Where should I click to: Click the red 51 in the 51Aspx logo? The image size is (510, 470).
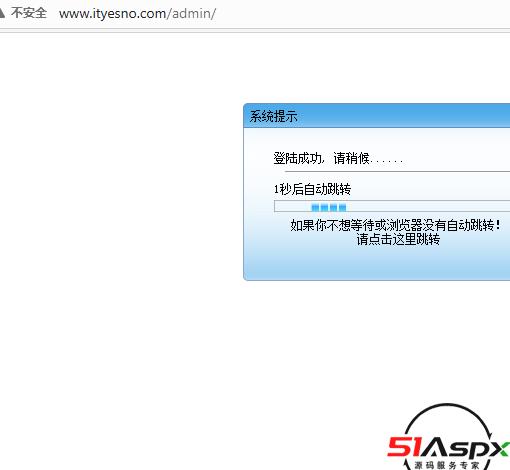pos(403,446)
